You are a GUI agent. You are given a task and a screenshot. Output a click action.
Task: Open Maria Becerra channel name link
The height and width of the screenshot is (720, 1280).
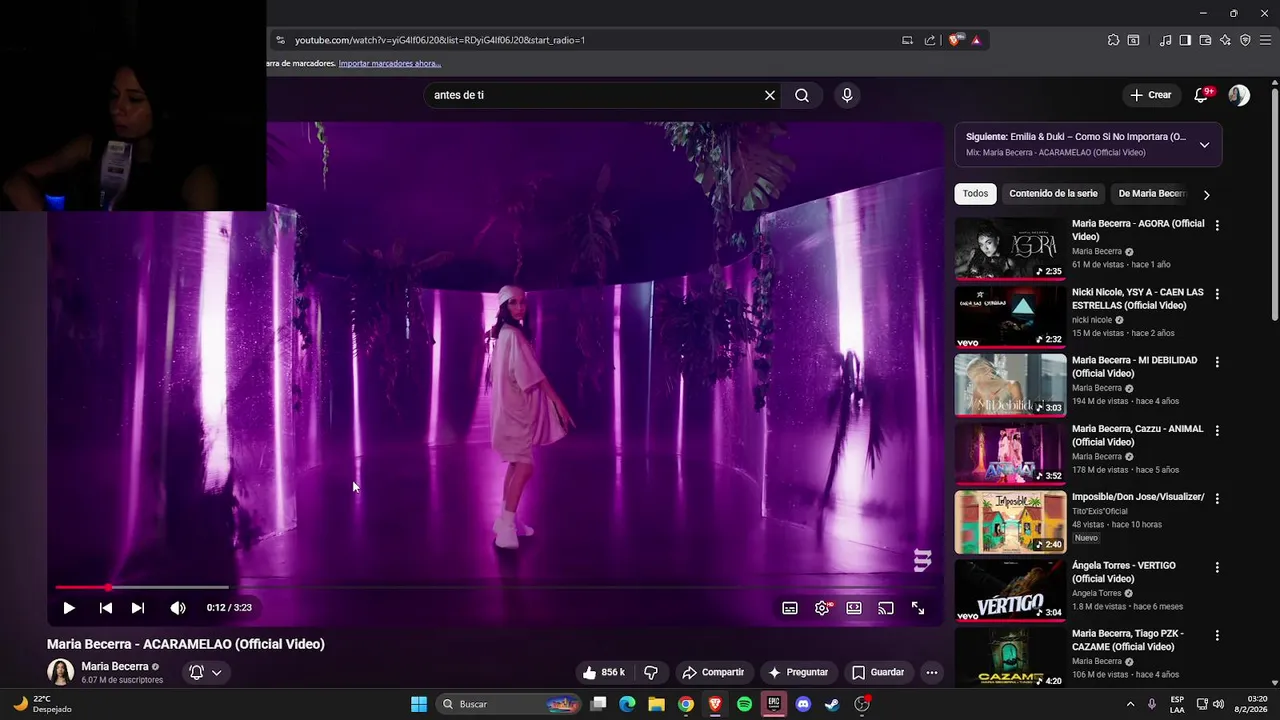(115, 666)
